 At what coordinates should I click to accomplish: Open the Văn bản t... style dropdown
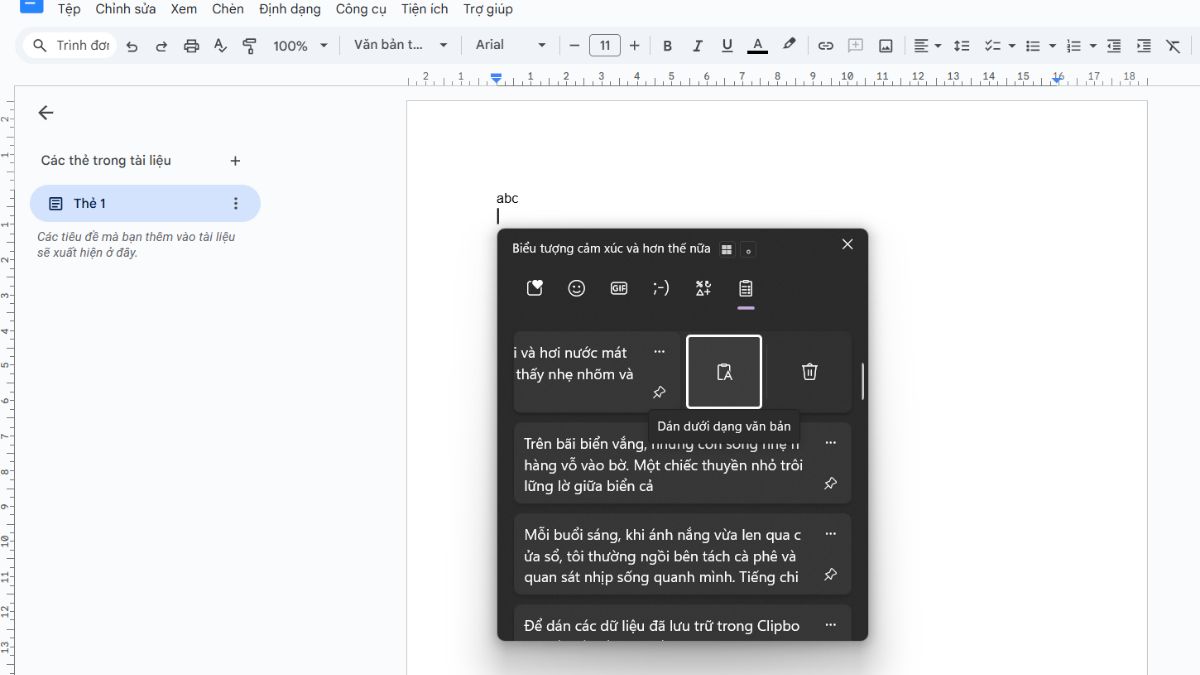pos(401,45)
